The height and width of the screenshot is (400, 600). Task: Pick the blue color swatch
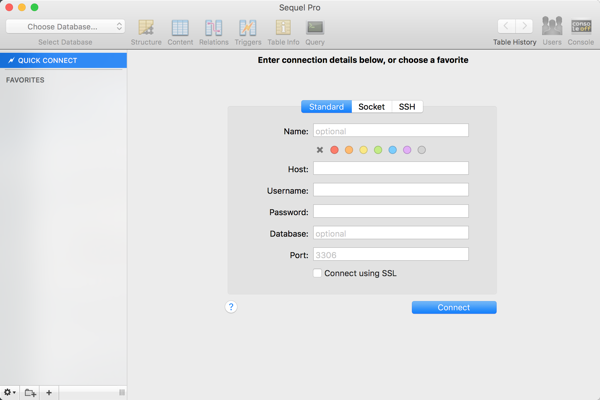pyautogui.click(x=393, y=150)
